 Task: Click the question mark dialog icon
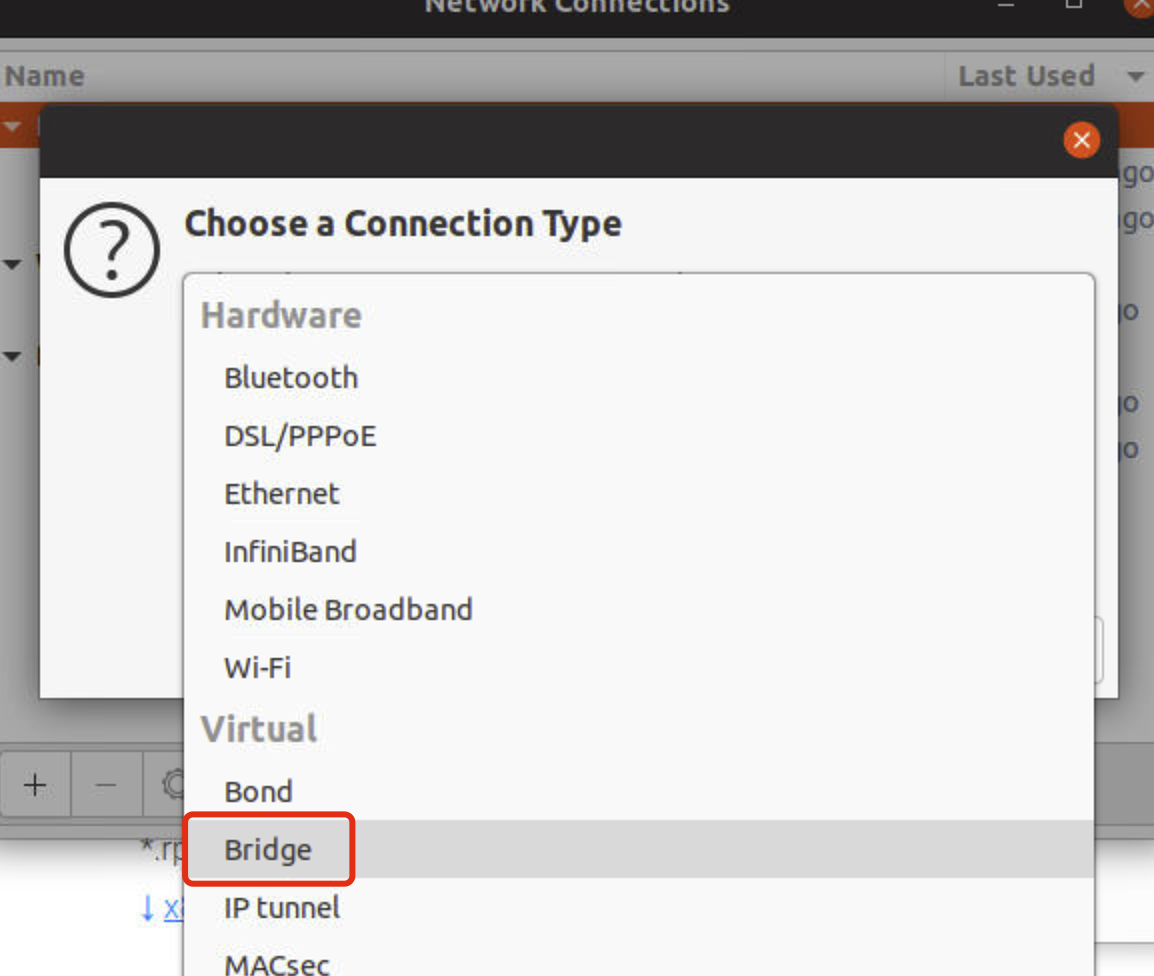112,250
